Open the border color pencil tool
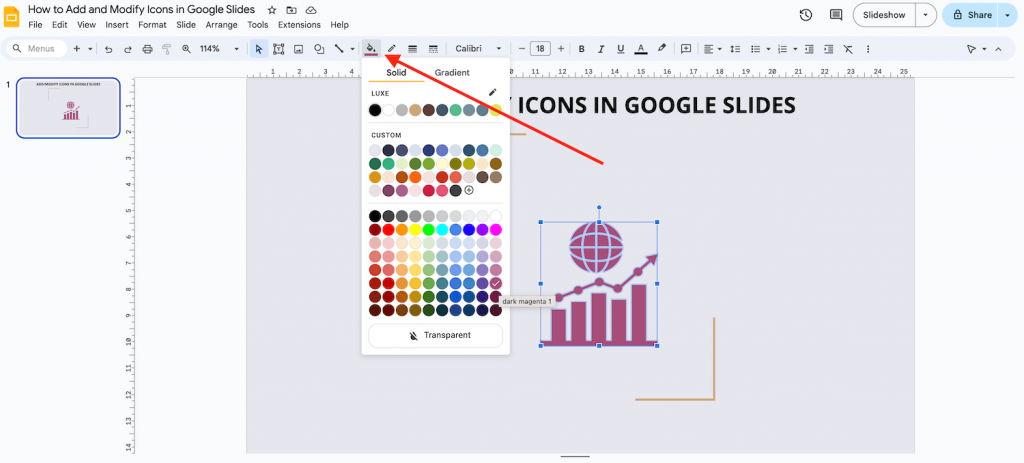Screen dimensions: 1024x463 pos(392,48)
